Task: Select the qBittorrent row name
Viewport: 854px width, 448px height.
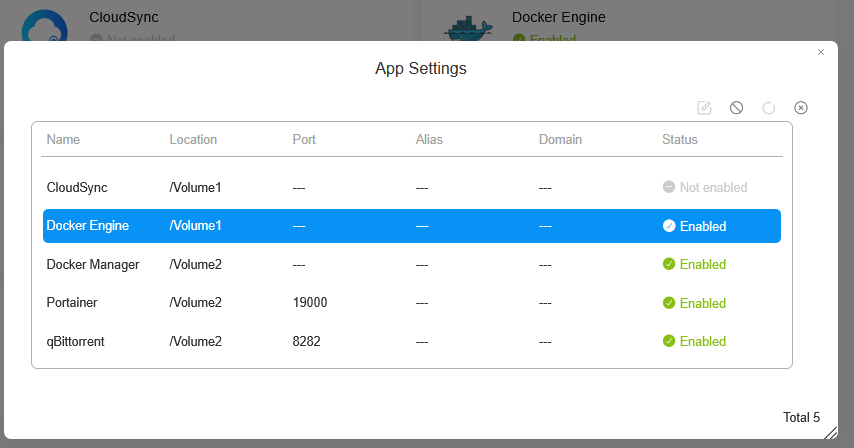Action: (x=76, y=341)
